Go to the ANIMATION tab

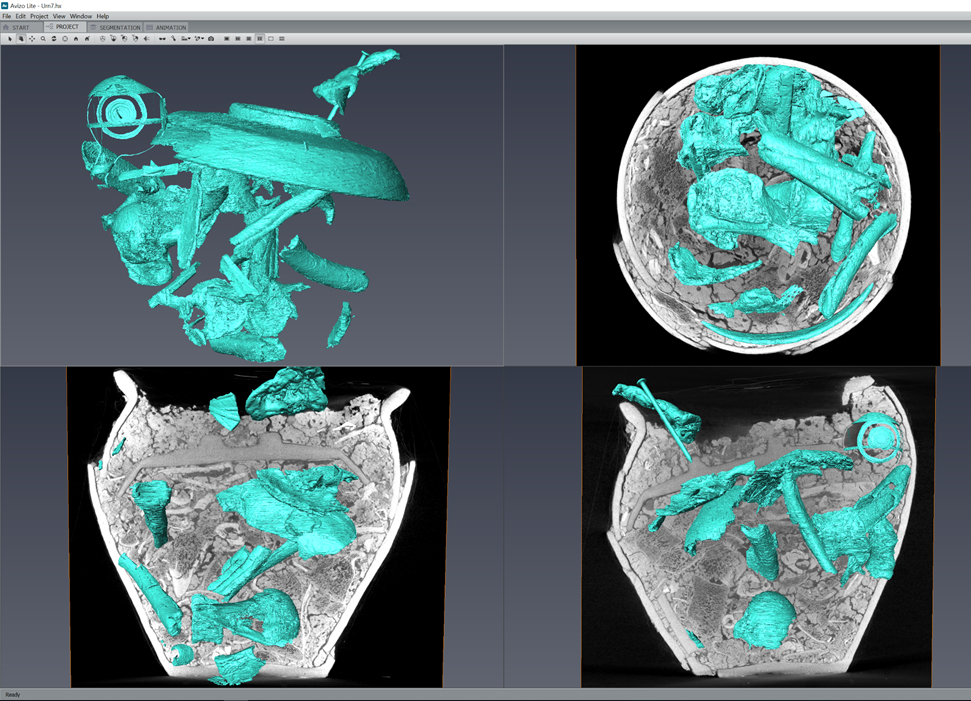click(x=166, y=27)
